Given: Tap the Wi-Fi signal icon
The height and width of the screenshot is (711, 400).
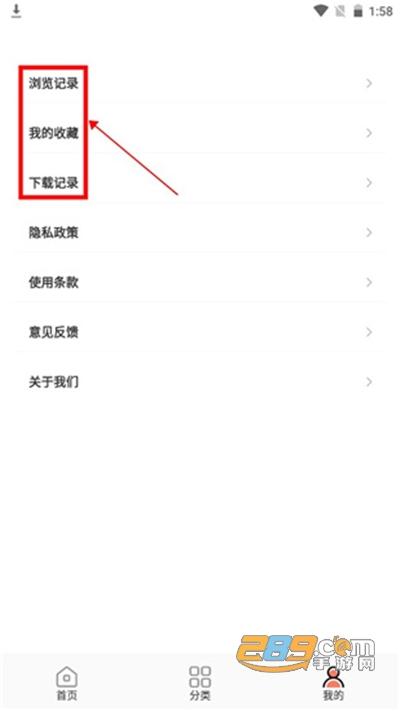Looking at the screenshot, I should [x=321, y=11].
